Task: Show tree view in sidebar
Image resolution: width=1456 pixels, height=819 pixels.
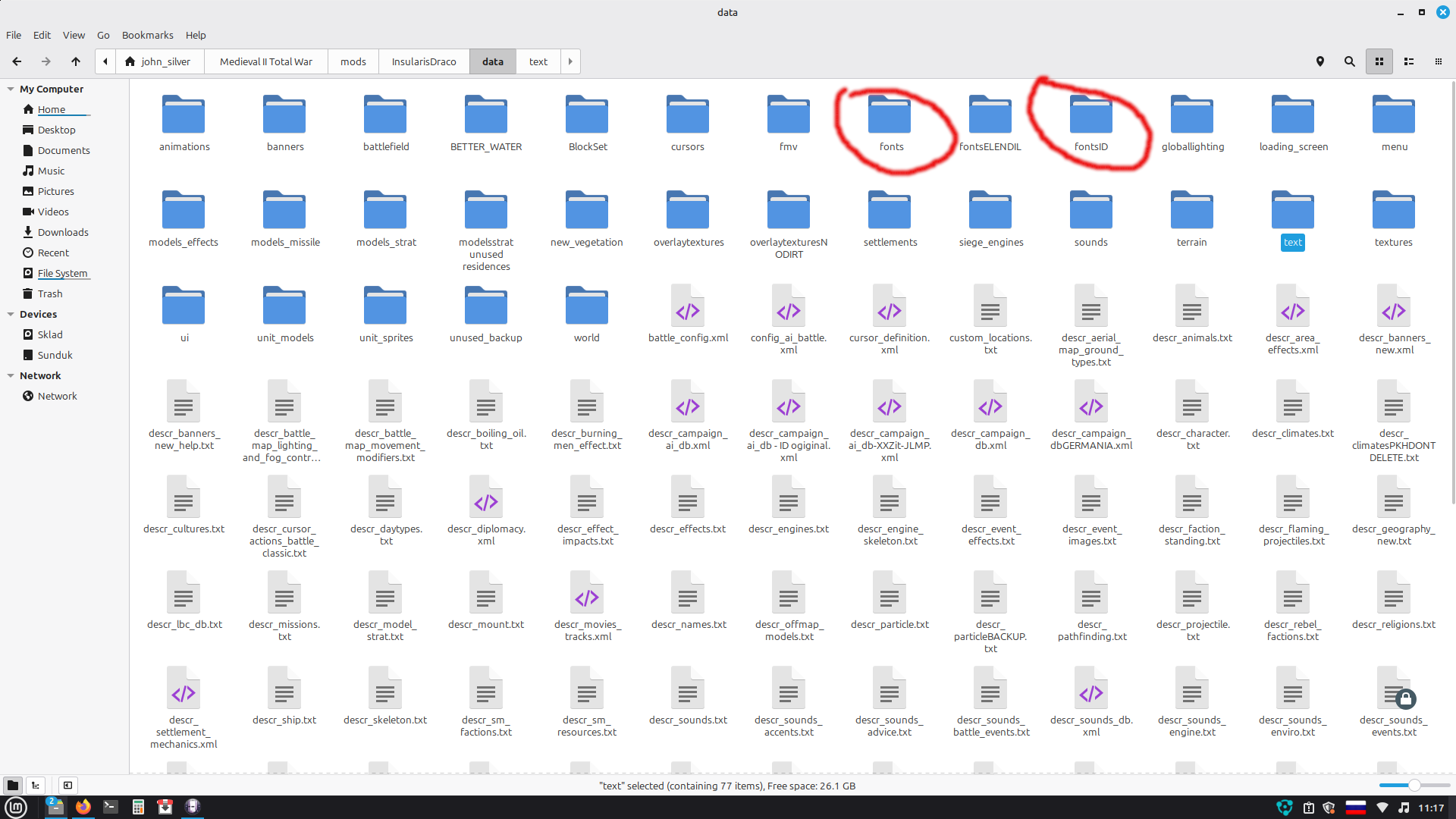Action: coord(36,786)
